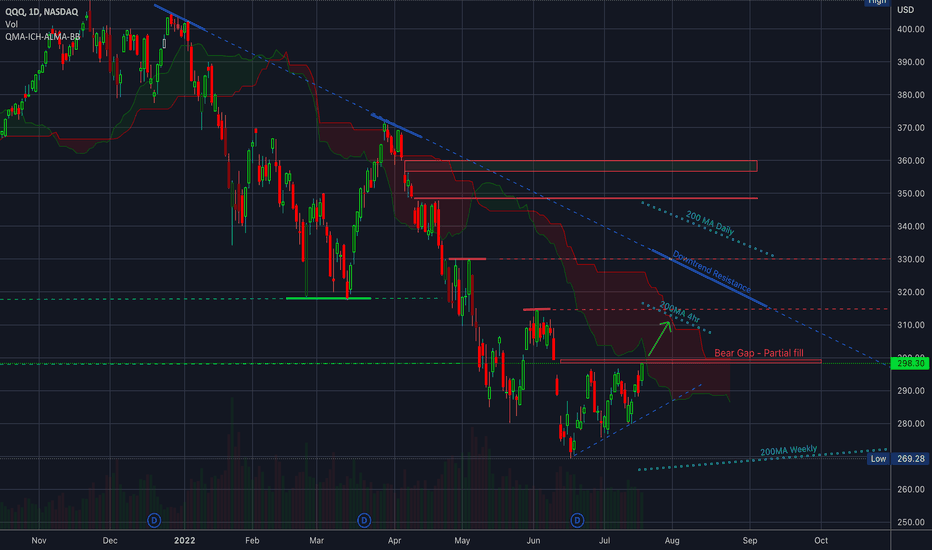Click the 400.00 price axis label
932x550 pixels.
[x=911, y=29]
